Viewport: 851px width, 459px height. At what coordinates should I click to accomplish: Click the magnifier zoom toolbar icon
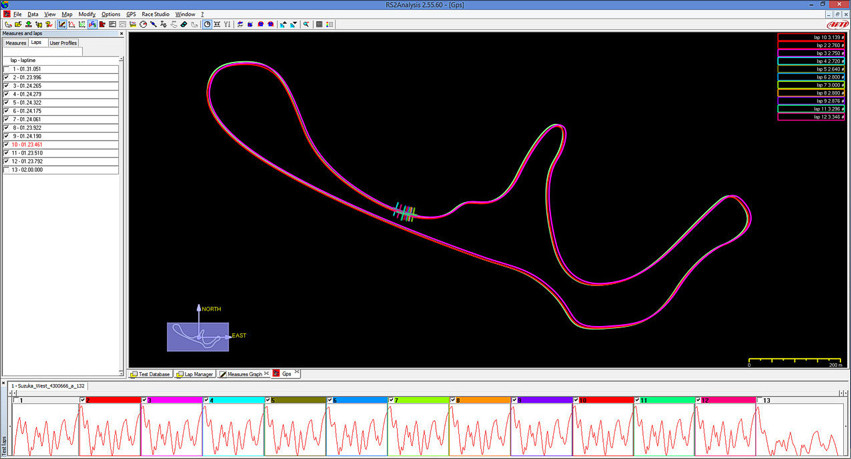(307, 24)
